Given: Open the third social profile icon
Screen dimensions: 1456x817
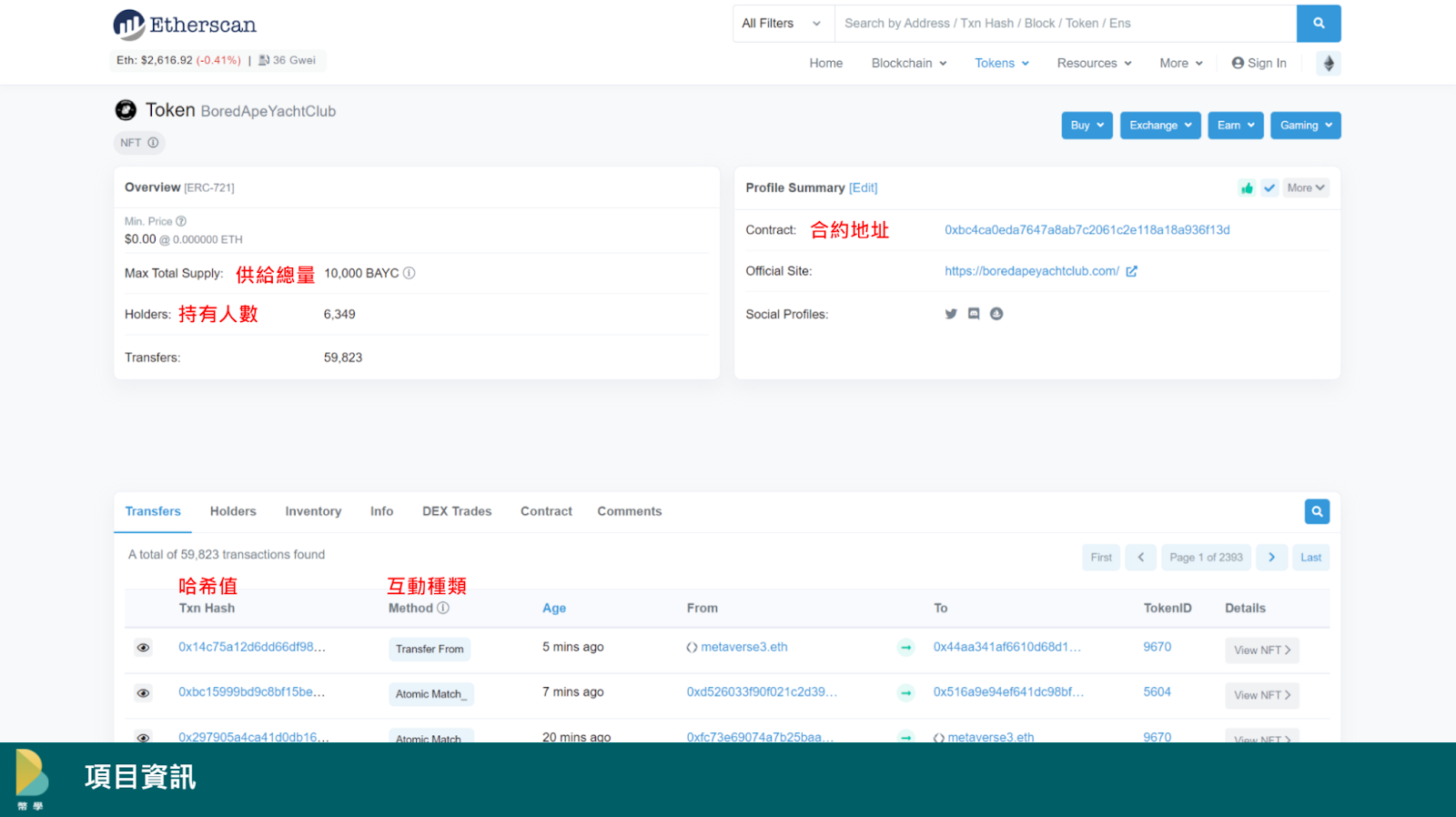Looking at the screenshot, I should (996, 314).
